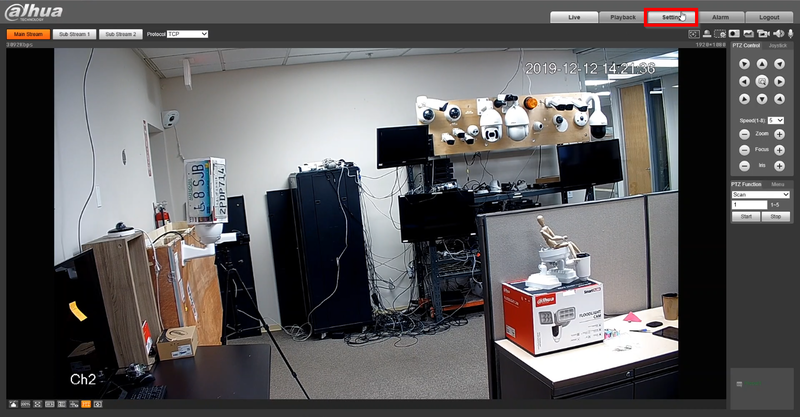This screenshot has width=800, height=417.
Task: Click the regional focus icon in top toolbar
Action: click(693, 34)
